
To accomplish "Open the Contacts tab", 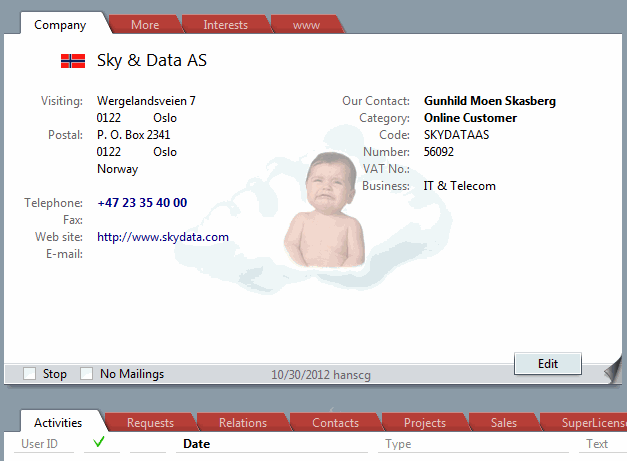I will pos(335,423).
